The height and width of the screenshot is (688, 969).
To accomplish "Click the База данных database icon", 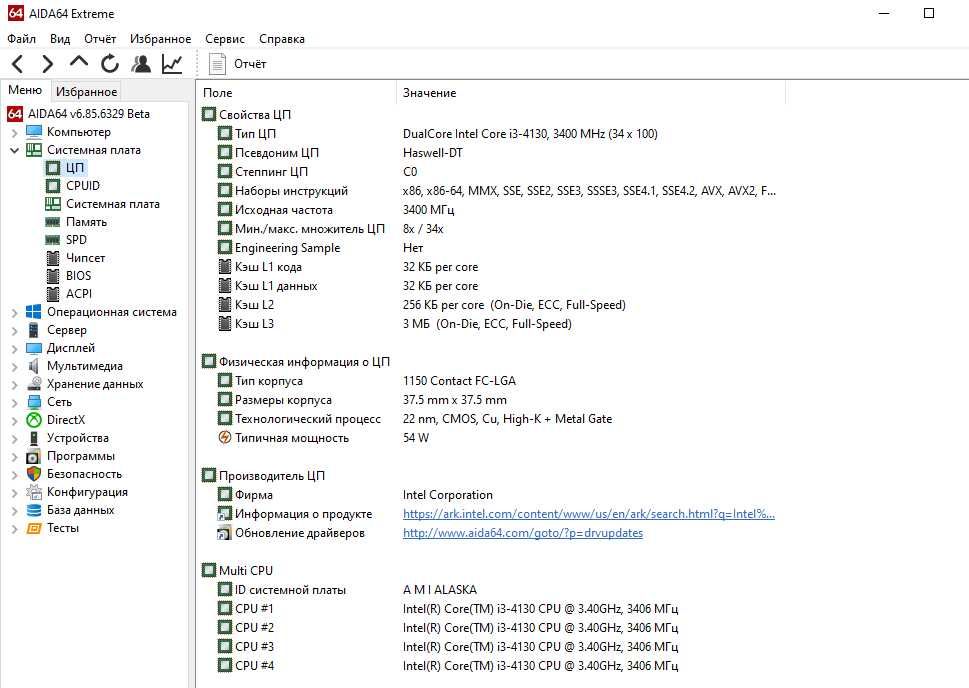I will [x=34, y=510].
